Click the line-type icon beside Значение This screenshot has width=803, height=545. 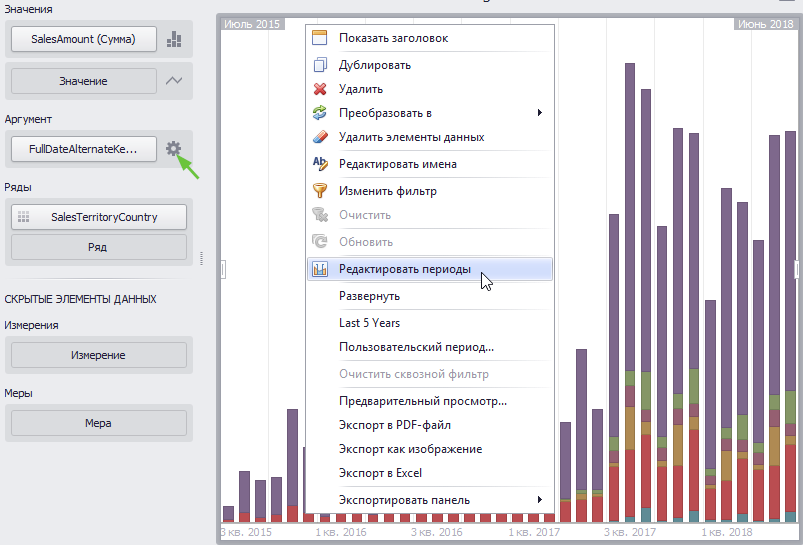[x=174, y=80]
